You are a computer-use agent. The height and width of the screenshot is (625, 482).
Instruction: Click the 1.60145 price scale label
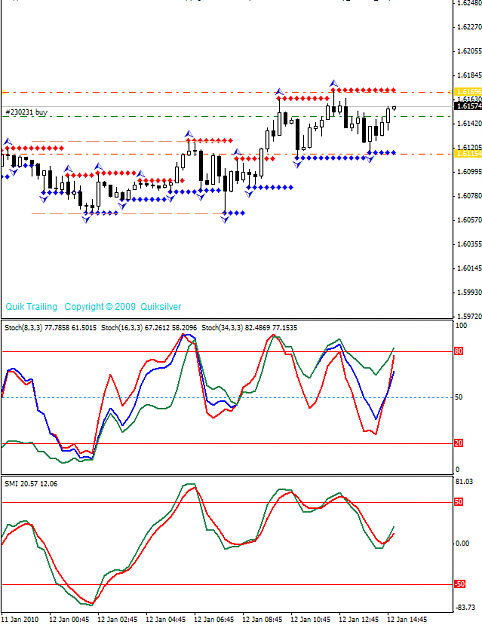(469, 268)
